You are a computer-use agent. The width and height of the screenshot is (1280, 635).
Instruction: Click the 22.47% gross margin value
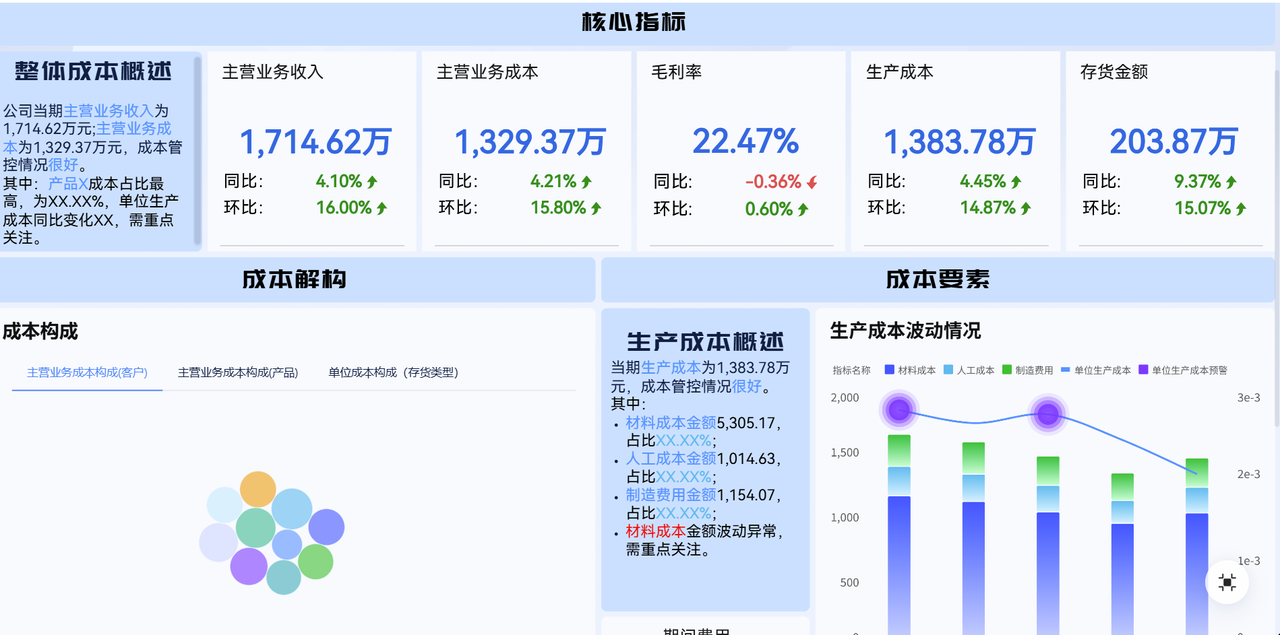(745, 141)
